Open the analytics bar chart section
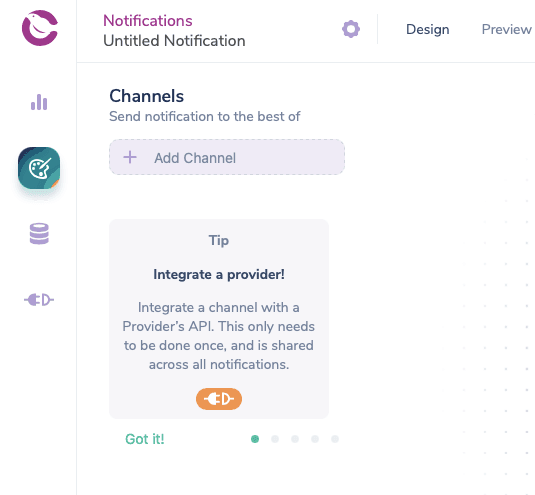This screenshot has height=495, width=535. point(39,102)
